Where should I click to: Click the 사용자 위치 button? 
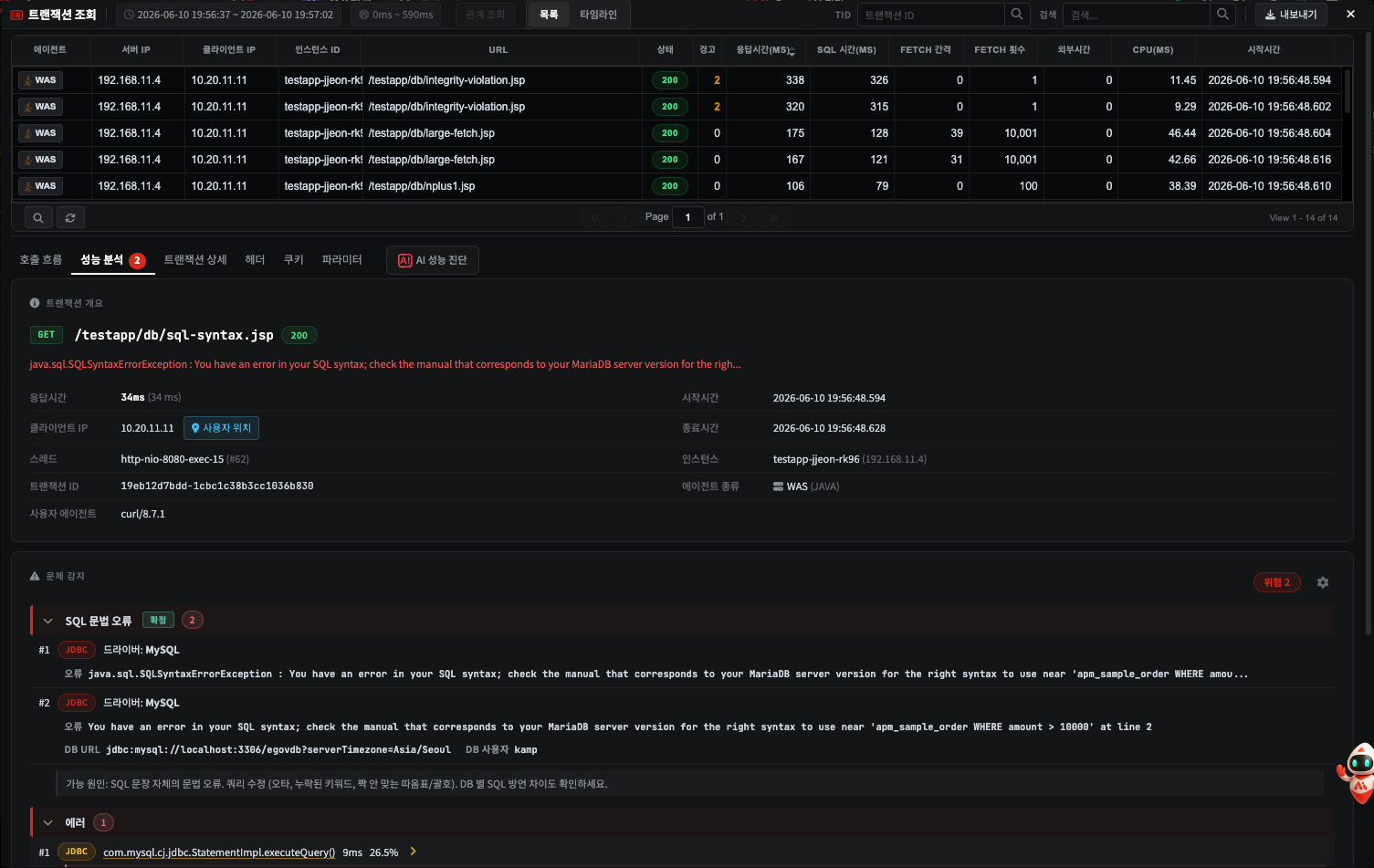221,428
